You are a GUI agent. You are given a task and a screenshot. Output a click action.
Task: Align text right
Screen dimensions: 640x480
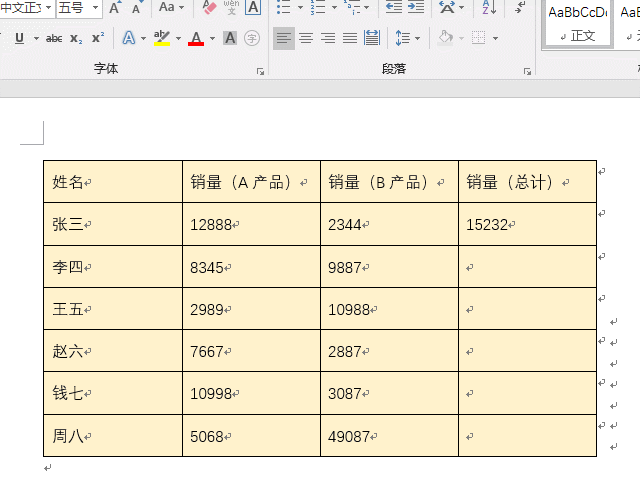pos(328,38)
